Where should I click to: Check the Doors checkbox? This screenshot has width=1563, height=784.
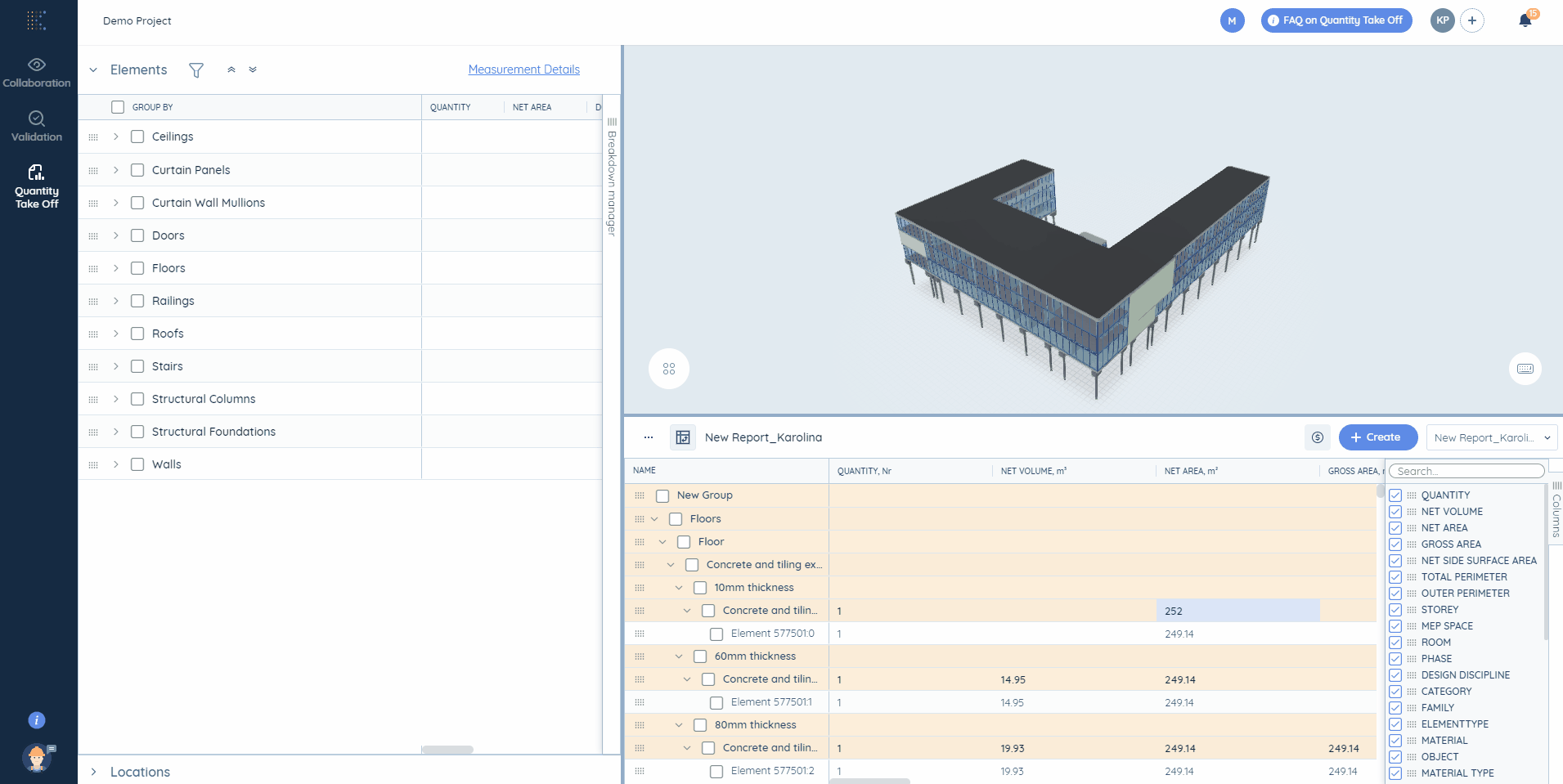[x=137, y=235]
